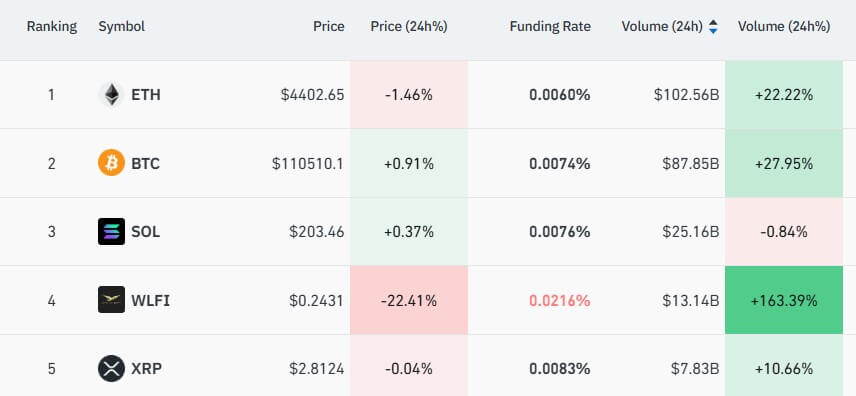Click ranking number 1 for ETH
856x396 pixels.
[51, 95]
